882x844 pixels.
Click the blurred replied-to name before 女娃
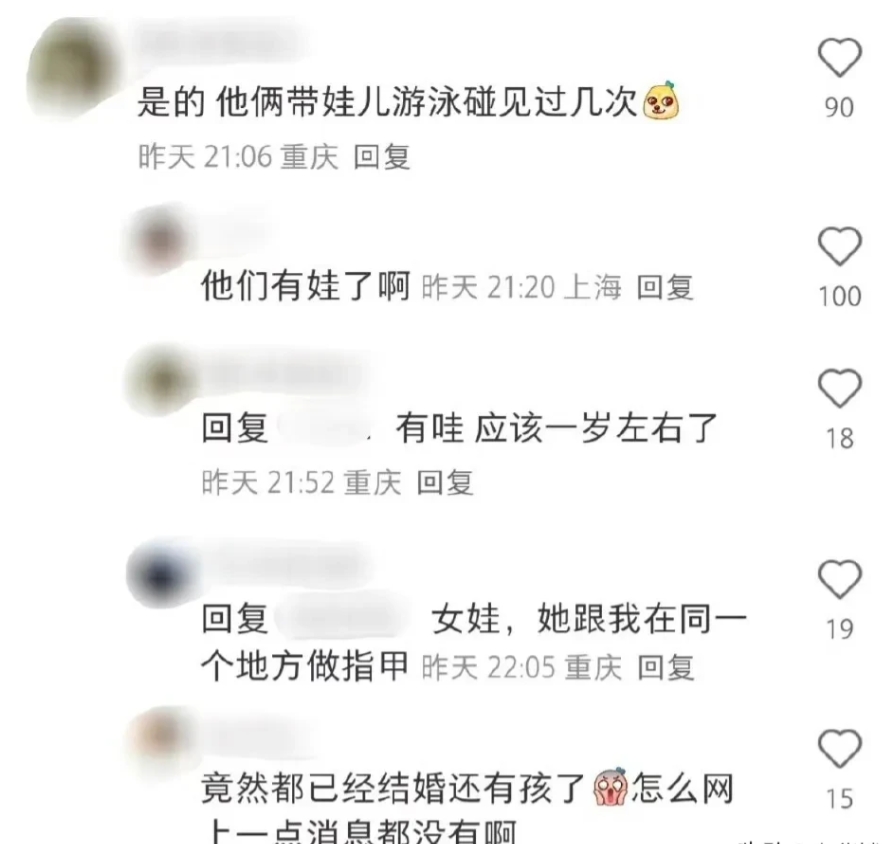pos(347,619)
